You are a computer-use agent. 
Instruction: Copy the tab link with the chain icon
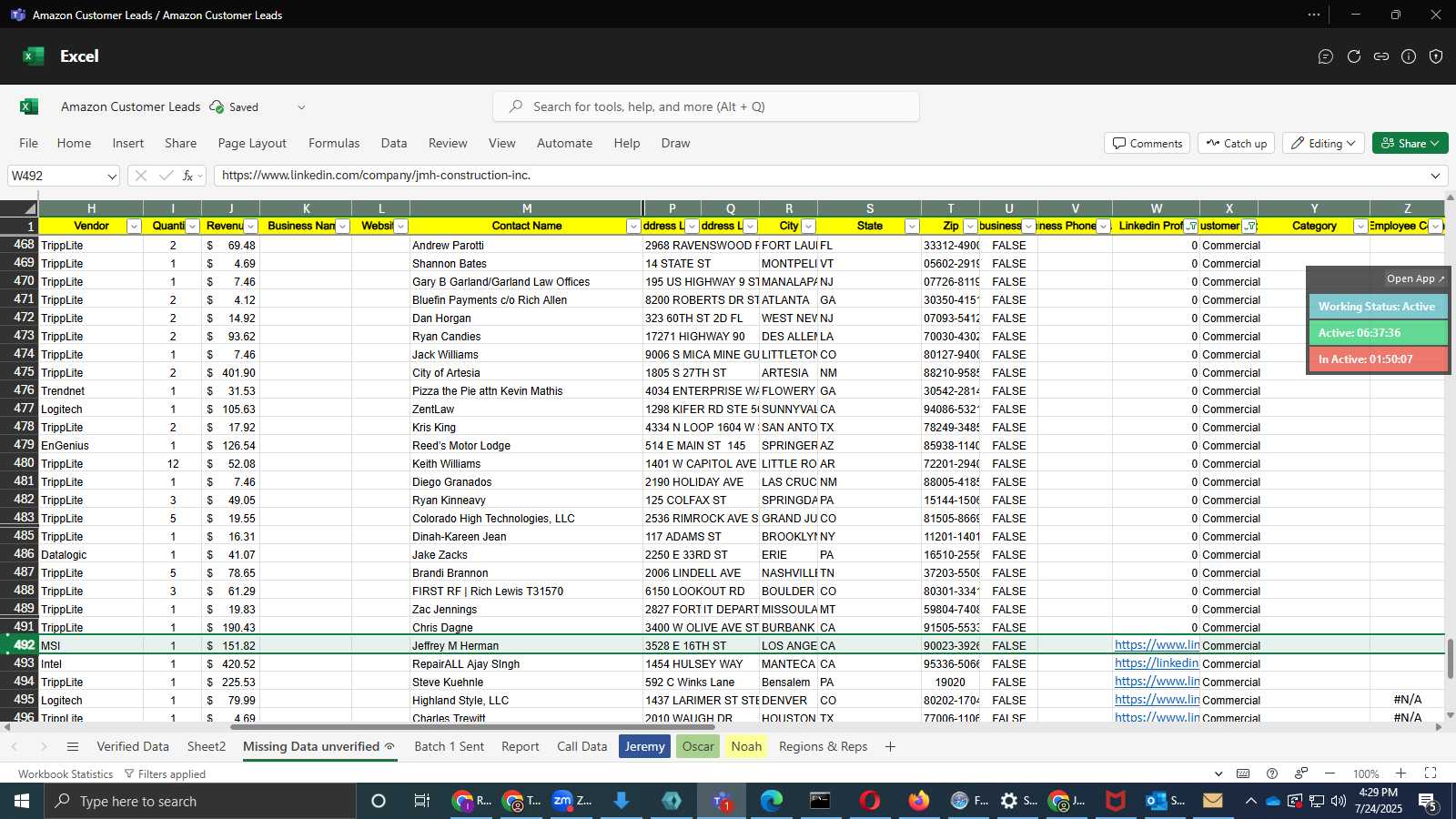pyautogui.click(x=1381, y=56)
